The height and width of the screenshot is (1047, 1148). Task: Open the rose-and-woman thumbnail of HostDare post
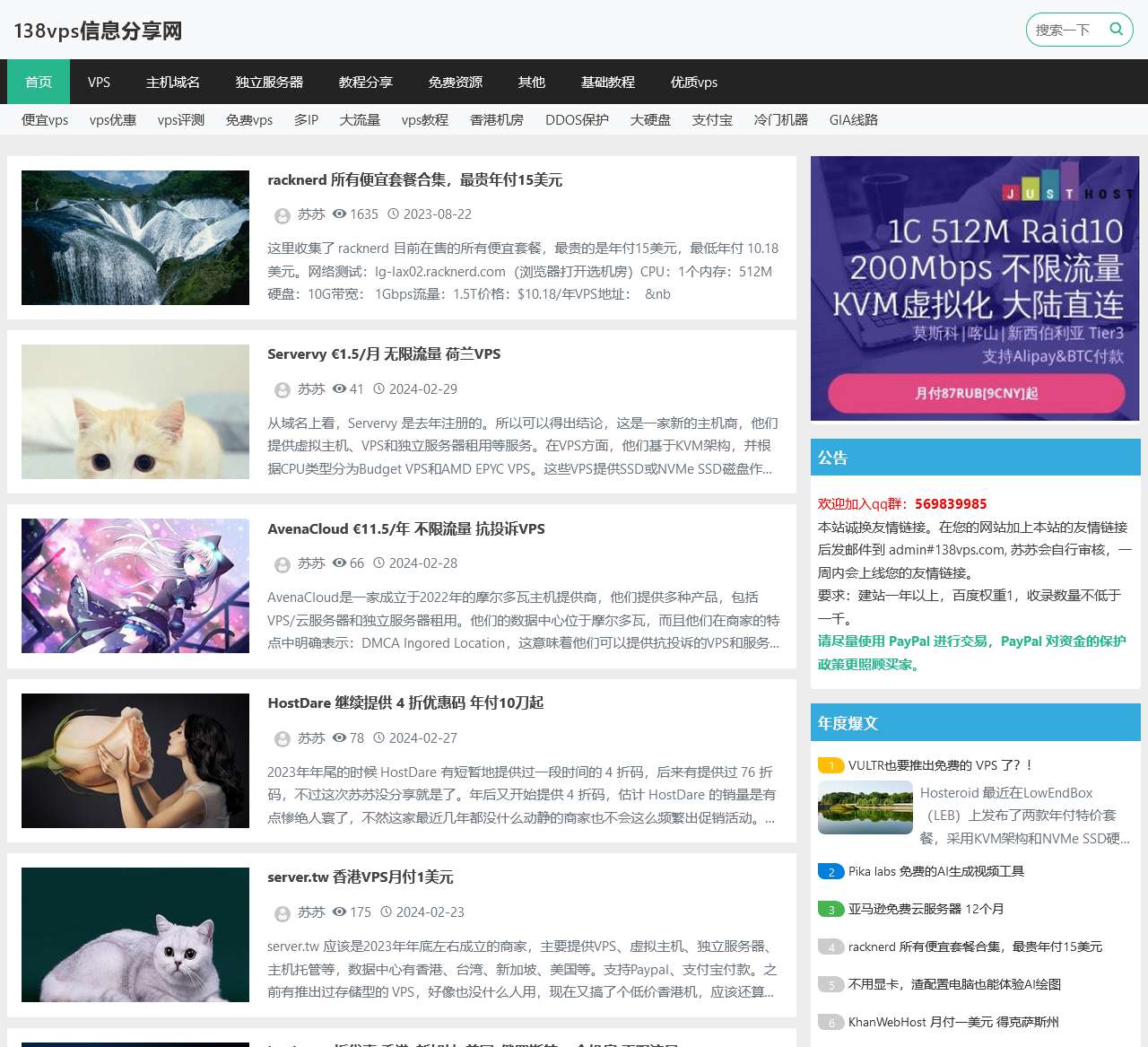135,761
